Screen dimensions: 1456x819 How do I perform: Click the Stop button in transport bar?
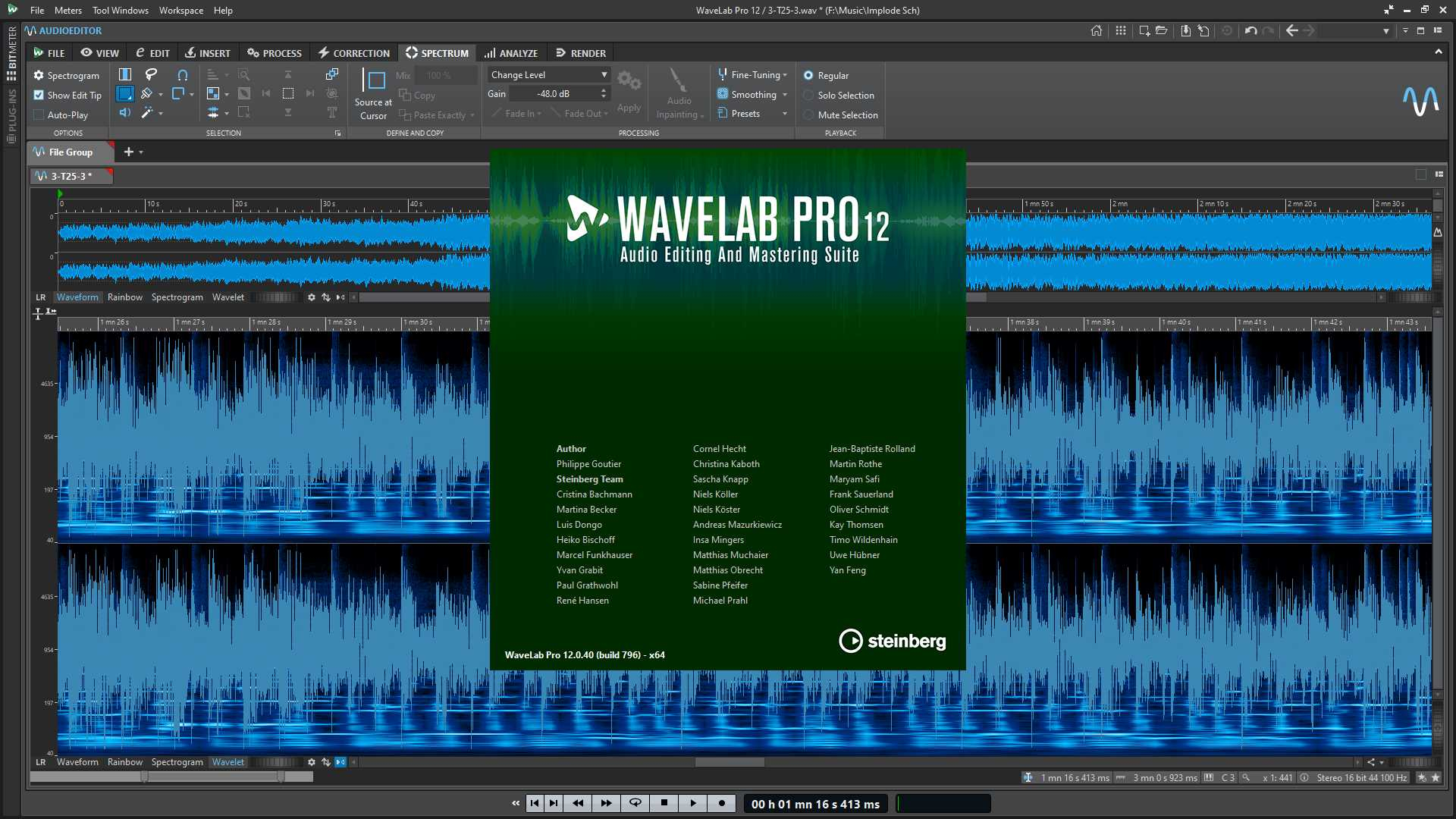coord(664,803)
